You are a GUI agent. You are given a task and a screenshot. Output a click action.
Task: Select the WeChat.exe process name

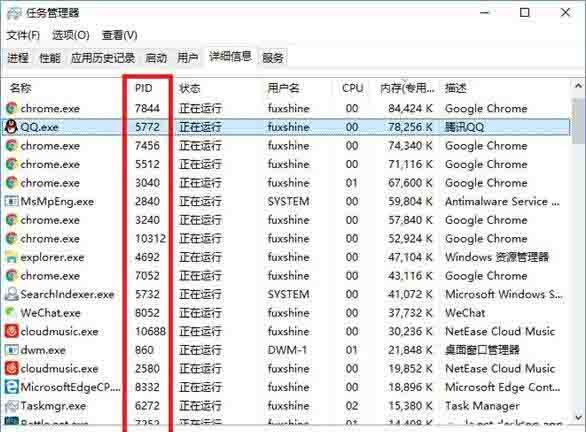[50, 313]
